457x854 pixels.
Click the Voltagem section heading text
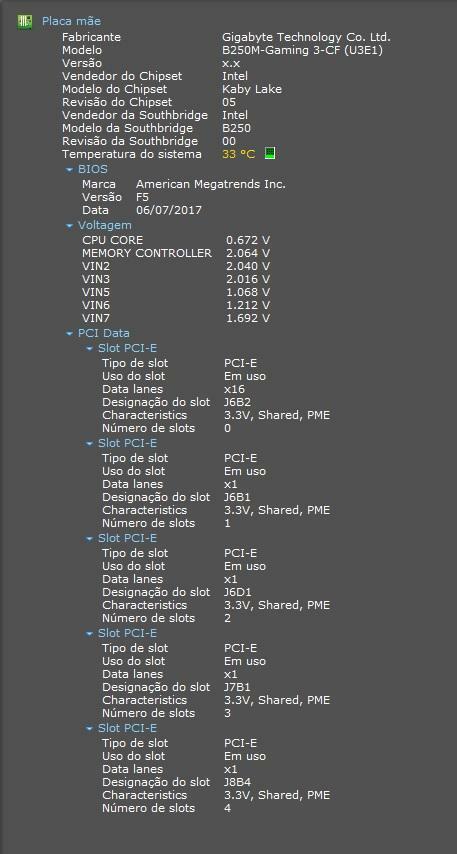point(105,225)
